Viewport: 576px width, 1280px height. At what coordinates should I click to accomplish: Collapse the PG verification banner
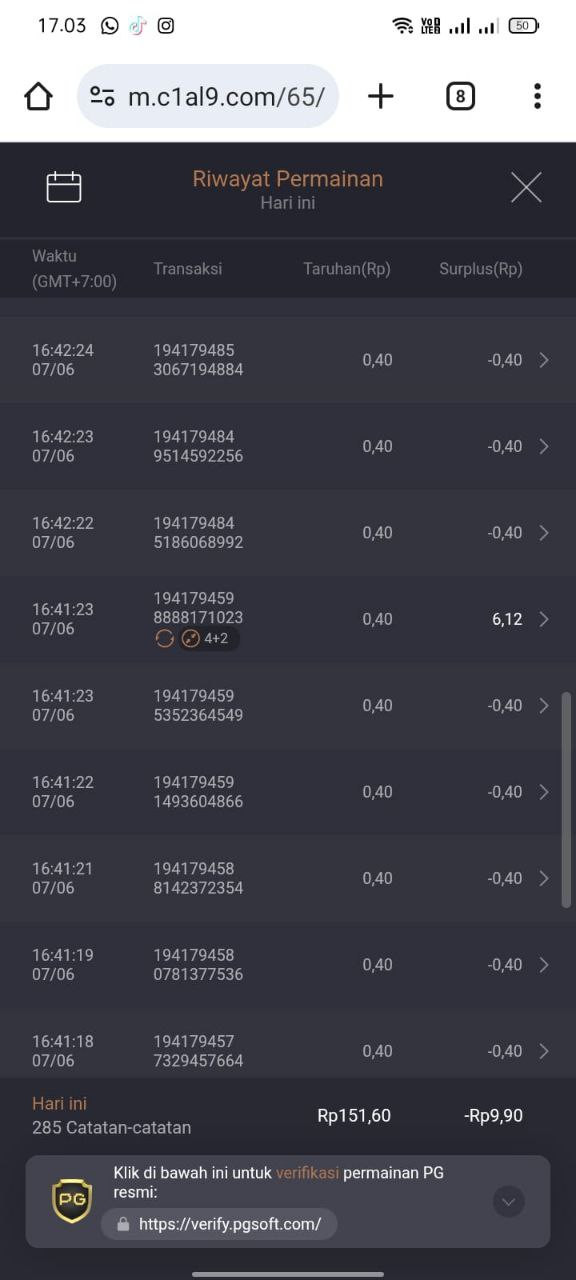[x=509, y=1201]
